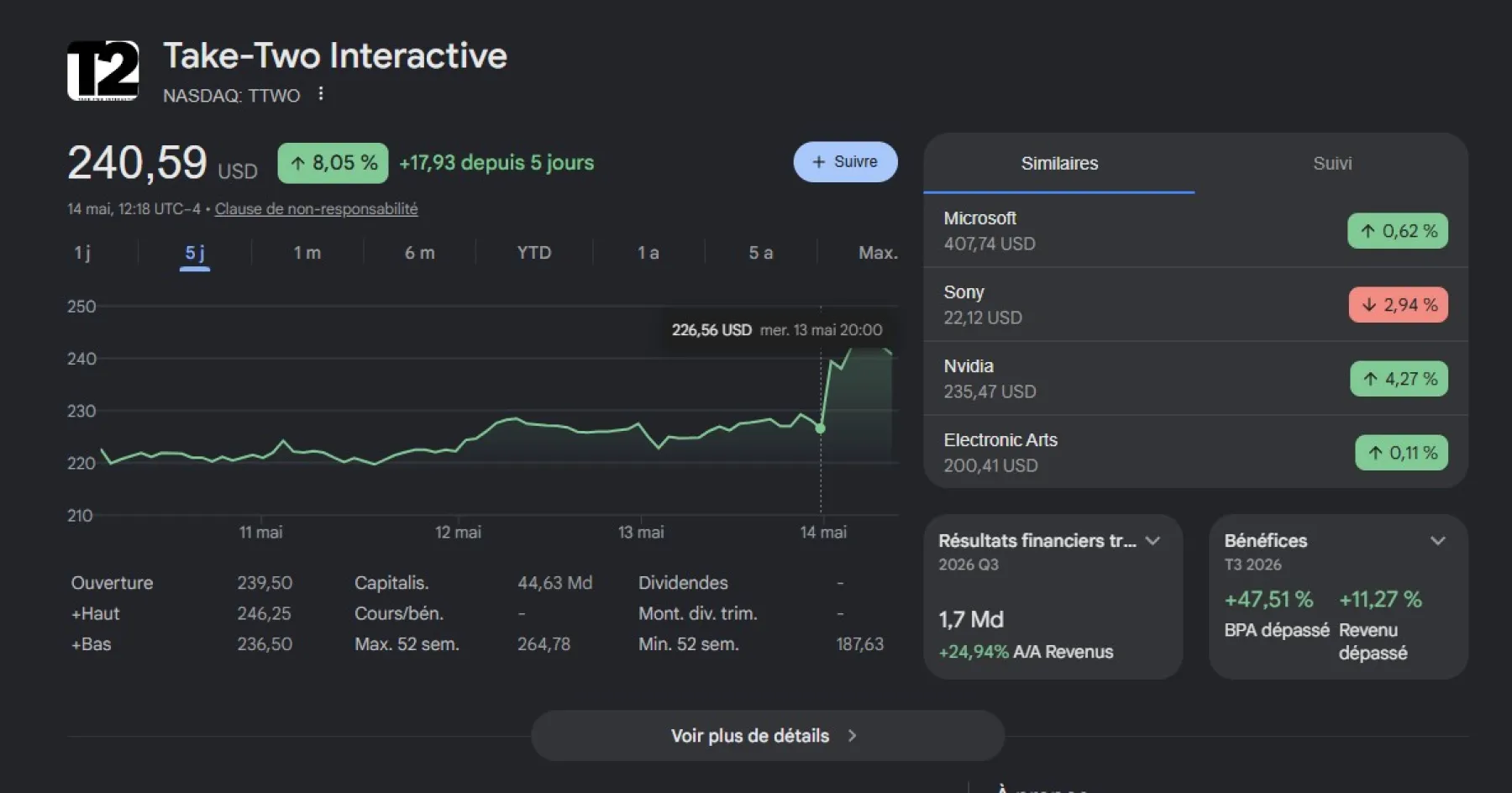Click the Min. 52 sem. value 187,63
Screen dimensions: 1512x793
tap(860, 644)
